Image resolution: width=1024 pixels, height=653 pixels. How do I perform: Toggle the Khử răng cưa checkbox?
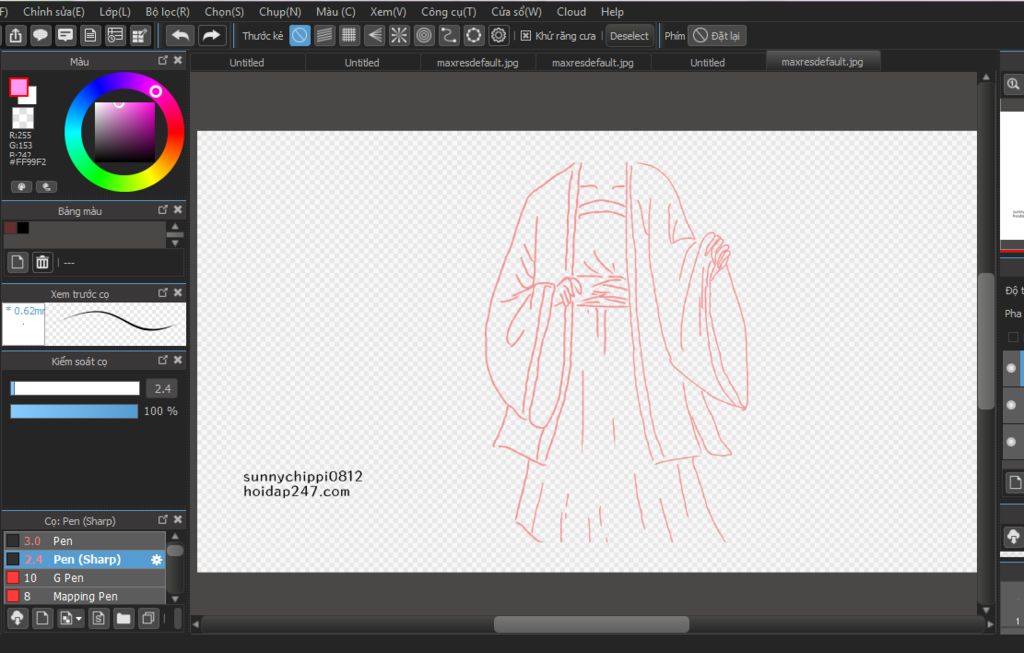(x=526, y=36)
